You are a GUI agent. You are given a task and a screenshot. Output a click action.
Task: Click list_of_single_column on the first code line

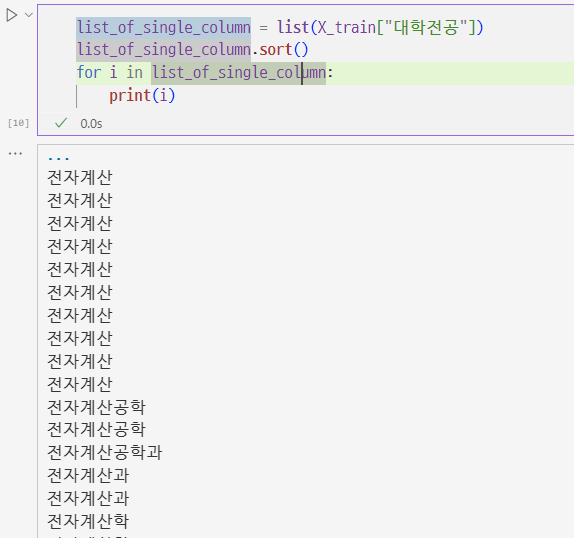tap(164, 27)
